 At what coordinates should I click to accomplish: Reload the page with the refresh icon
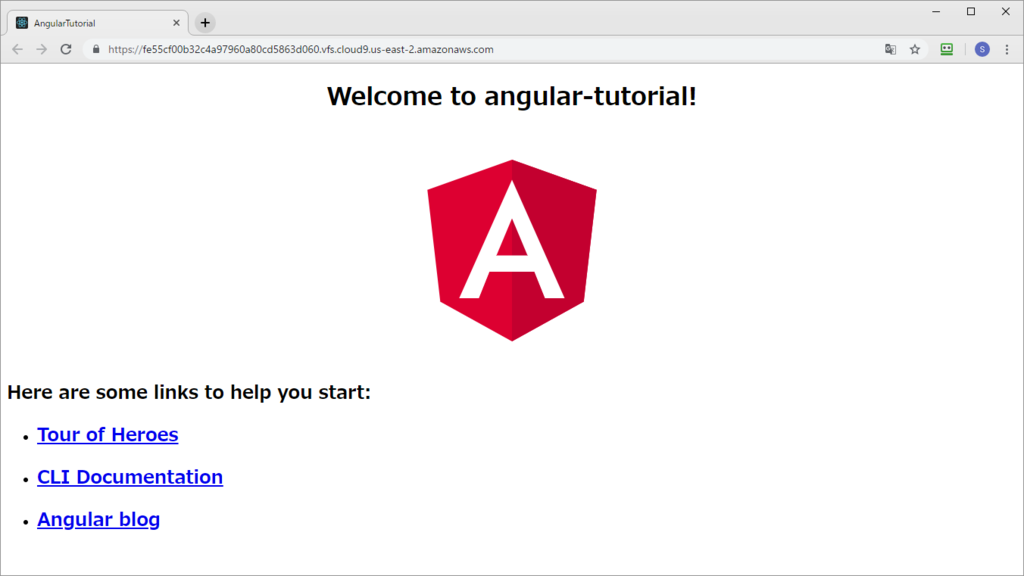click(x=66, y=49)
